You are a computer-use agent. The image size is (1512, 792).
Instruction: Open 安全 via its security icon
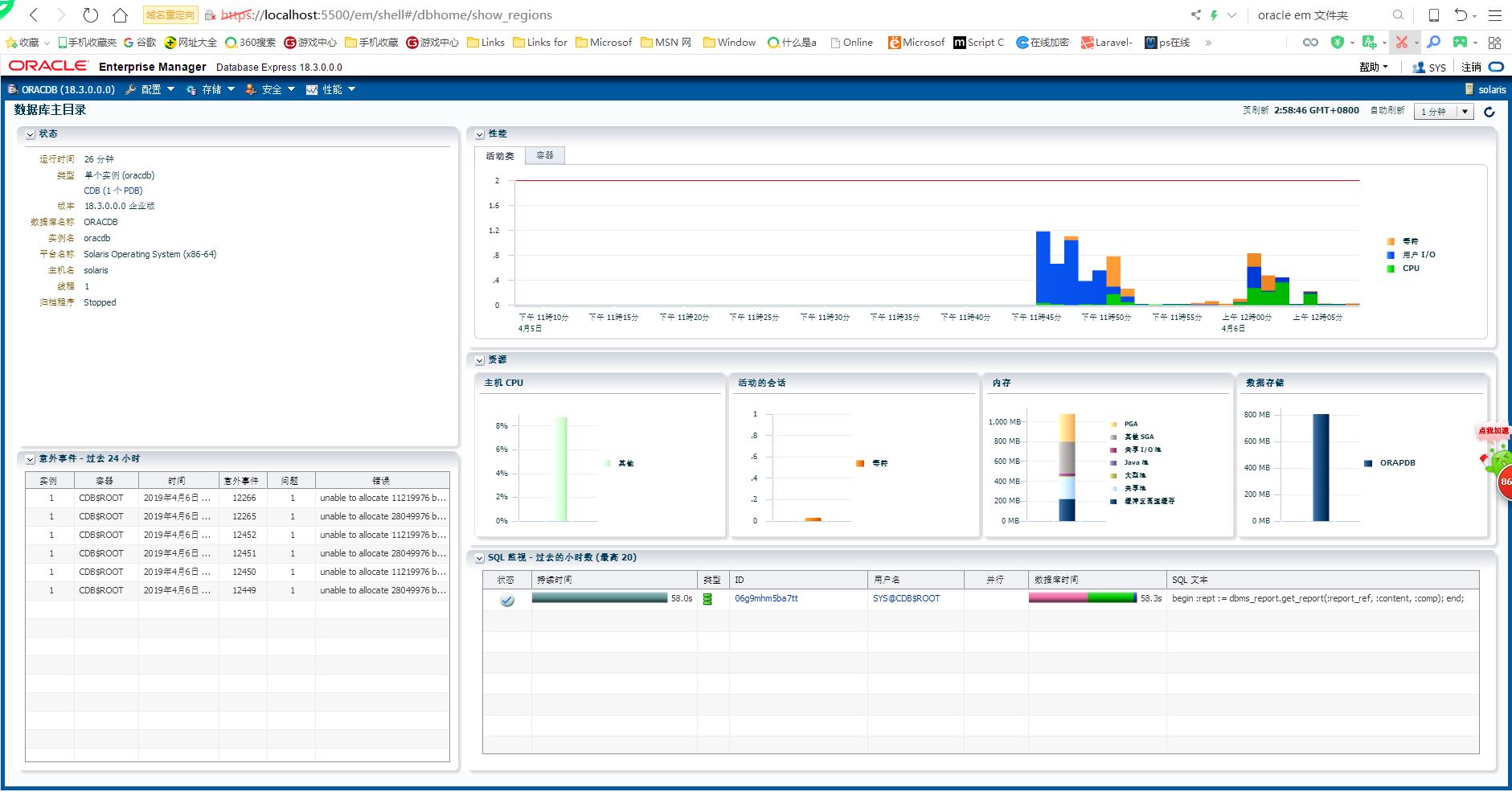[x=251, y=89]
